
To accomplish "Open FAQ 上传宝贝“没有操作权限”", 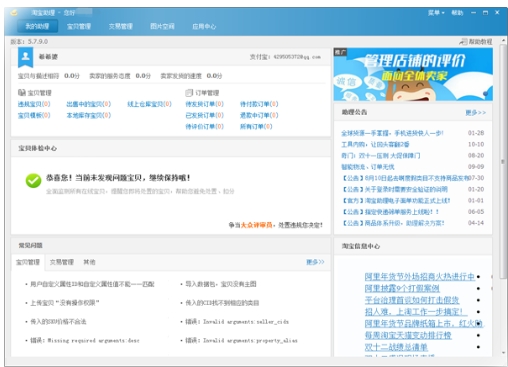I will [65, 303].
